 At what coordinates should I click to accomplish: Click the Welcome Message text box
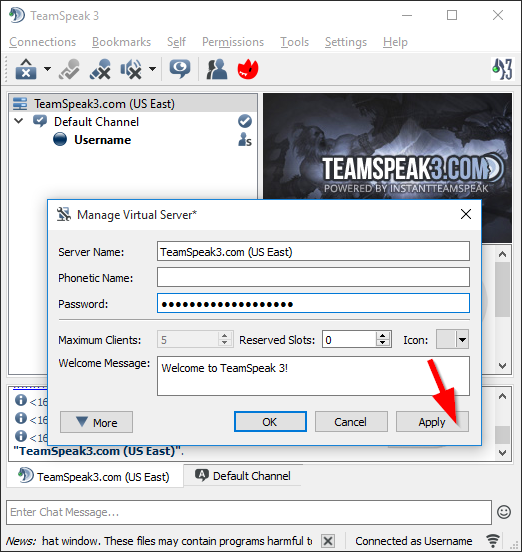313,376
